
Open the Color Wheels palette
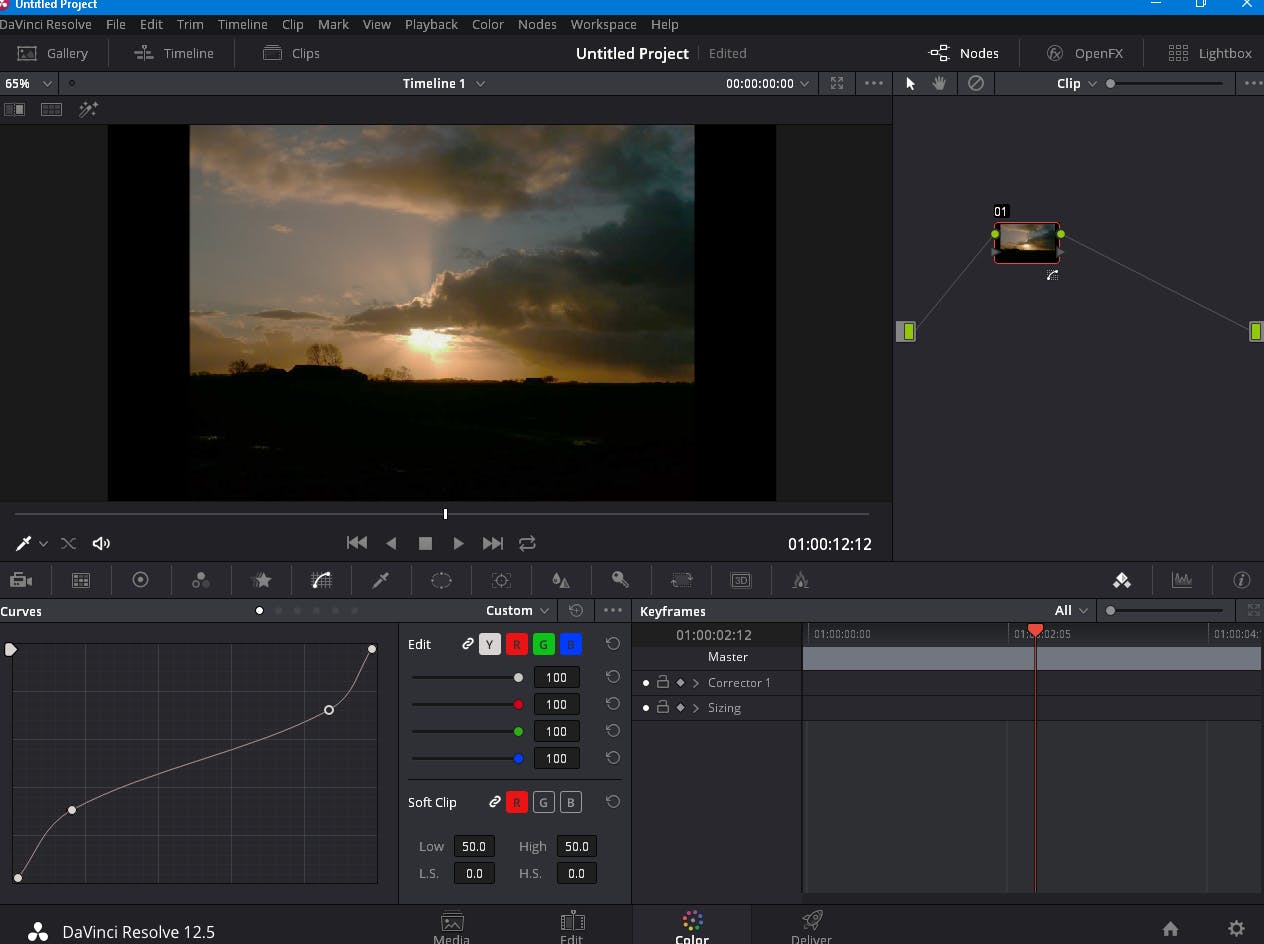pos(141,580)
